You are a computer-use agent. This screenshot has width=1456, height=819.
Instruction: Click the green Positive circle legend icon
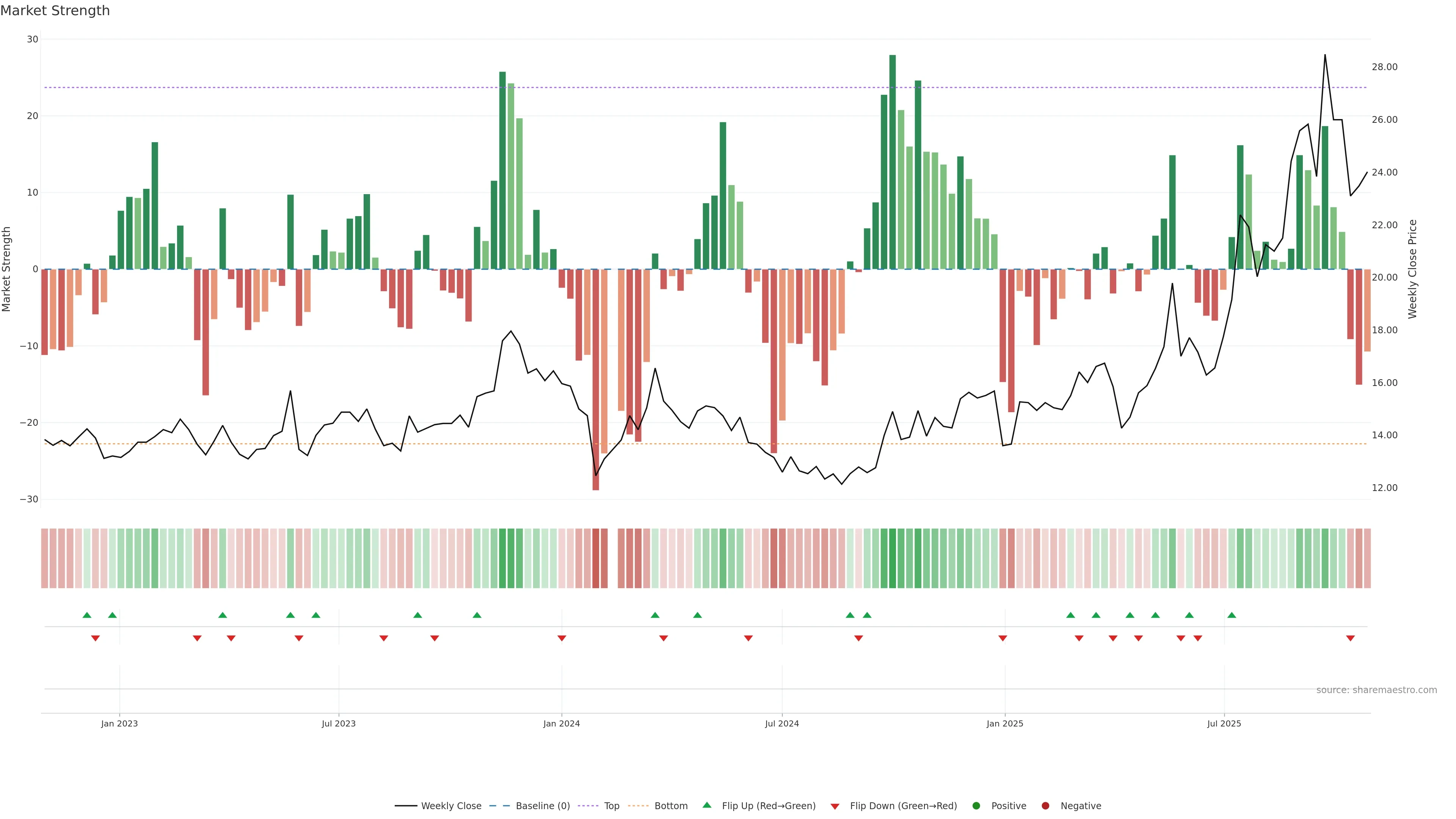point(976,805)
